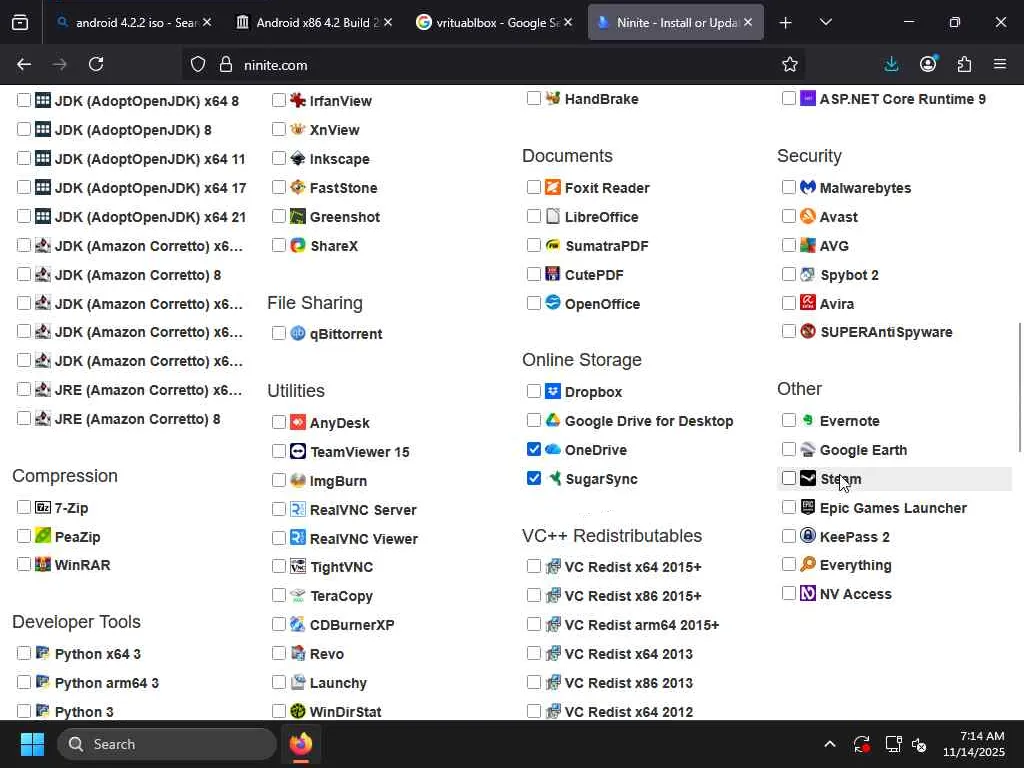Click the RealVNC Viewer label

tap(364, 539)
